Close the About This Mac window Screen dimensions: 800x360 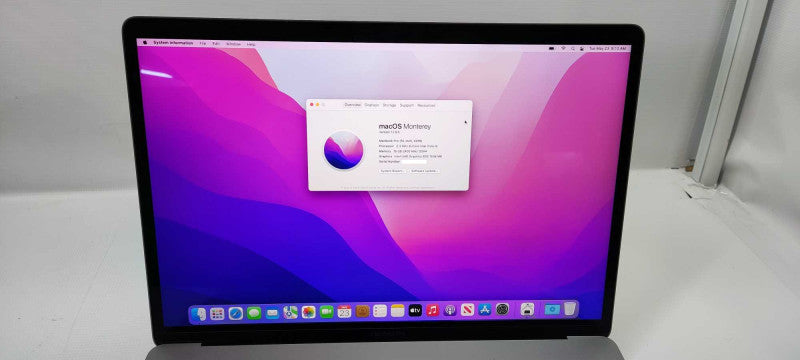pos(312,105)
